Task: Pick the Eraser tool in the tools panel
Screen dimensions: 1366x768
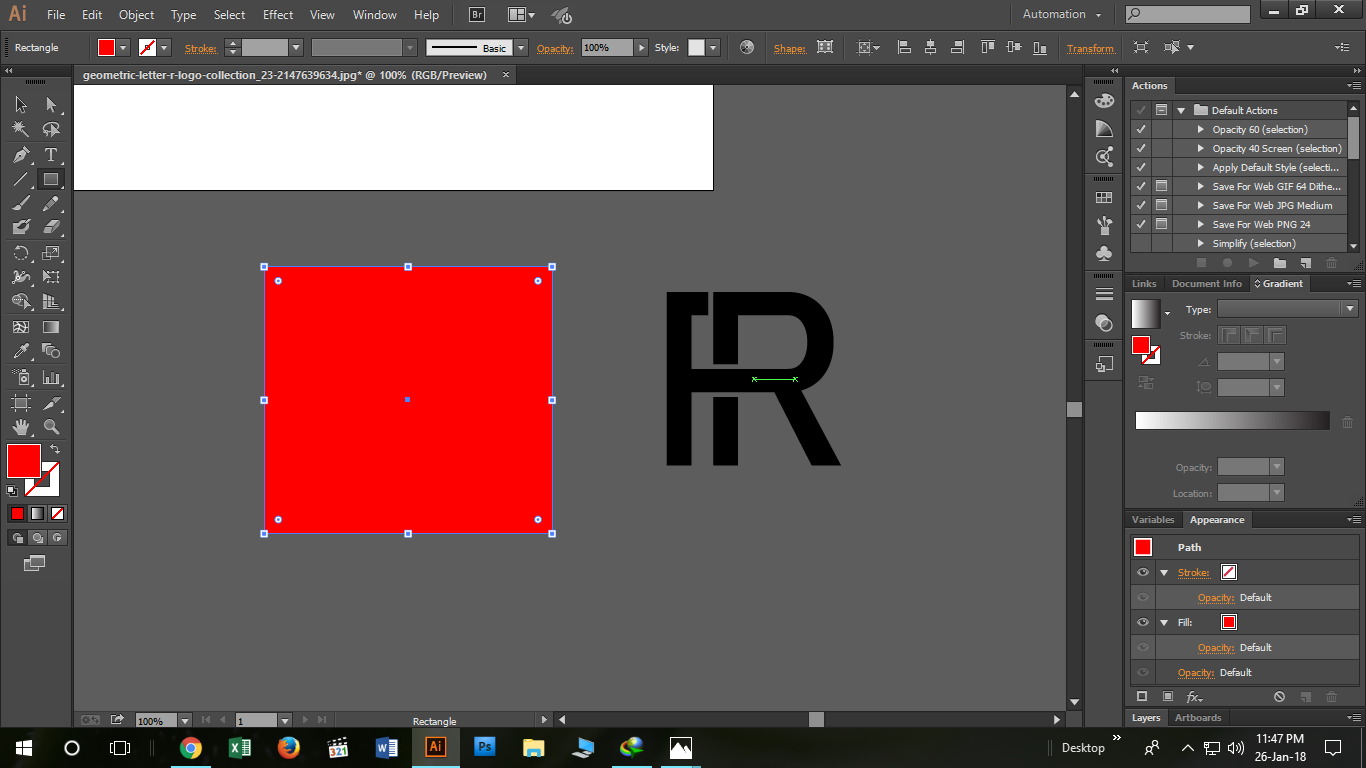Action: [51, 227]
